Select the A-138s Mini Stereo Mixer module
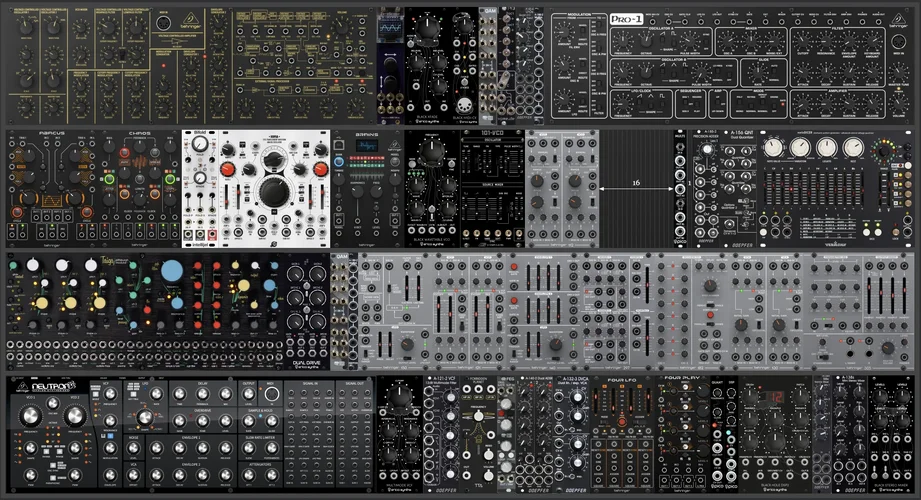921x500 pixels. coord(851,434)
